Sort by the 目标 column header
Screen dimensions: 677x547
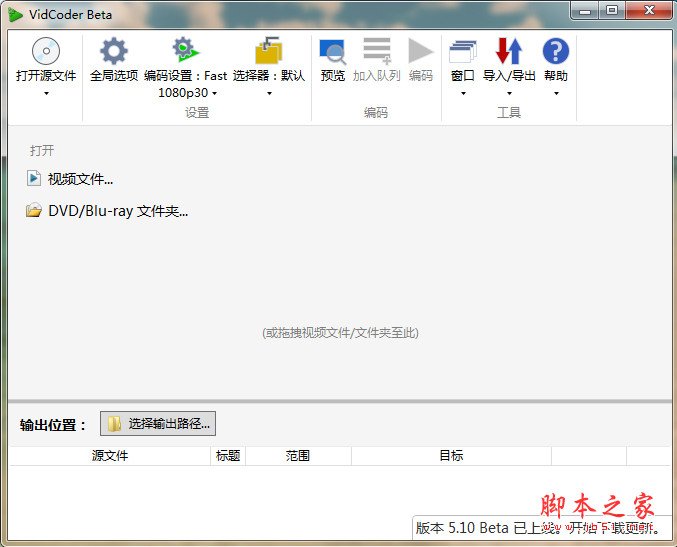(x=451, y=455)
